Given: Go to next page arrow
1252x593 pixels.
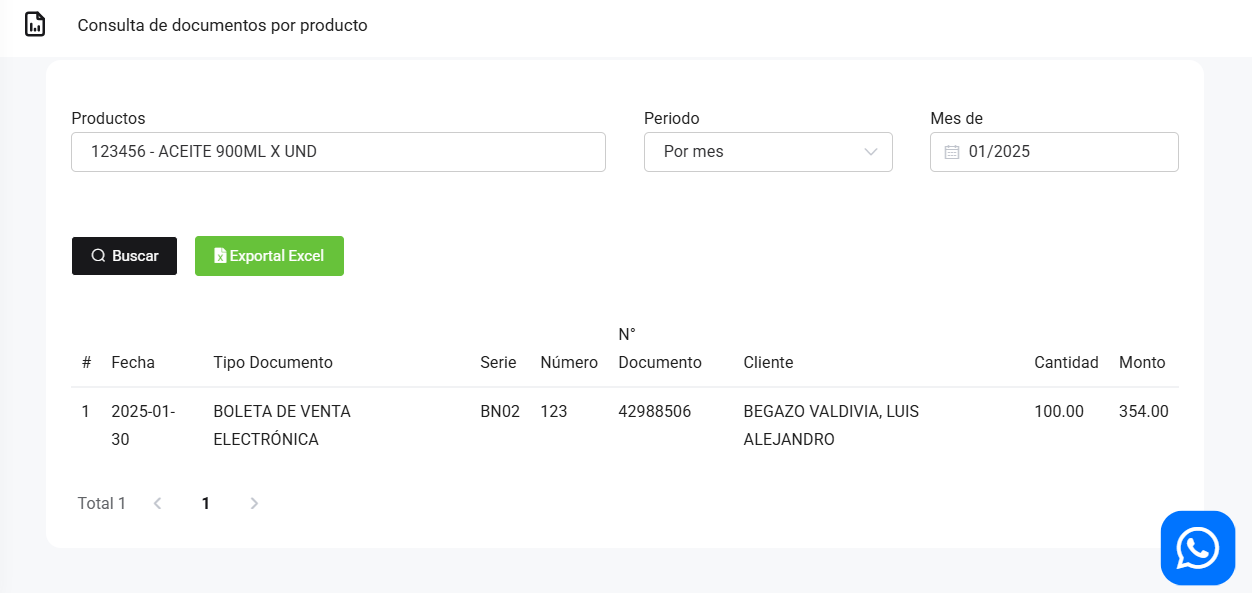Looking at the screenshot, I should 254,503.
